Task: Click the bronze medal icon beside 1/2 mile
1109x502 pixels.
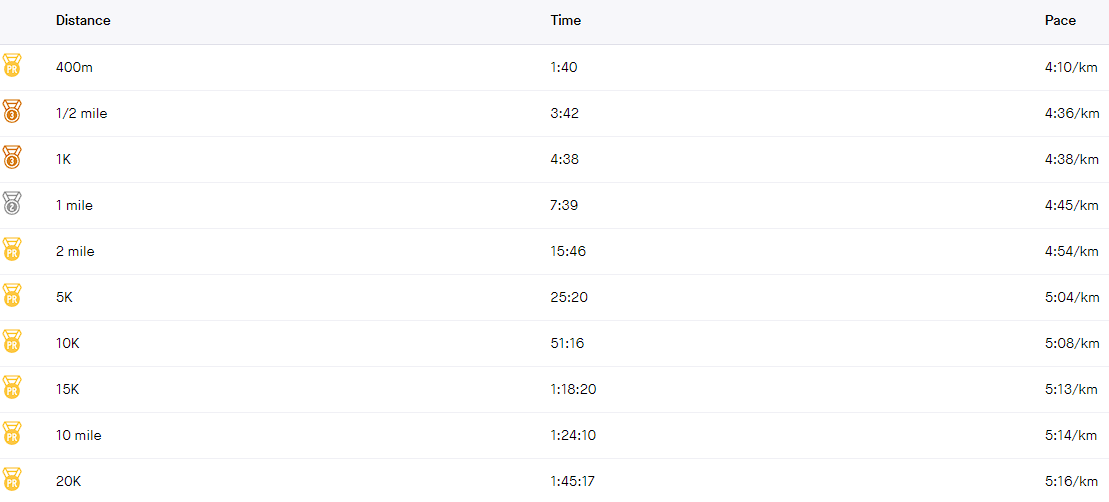Action: [12, 111]
